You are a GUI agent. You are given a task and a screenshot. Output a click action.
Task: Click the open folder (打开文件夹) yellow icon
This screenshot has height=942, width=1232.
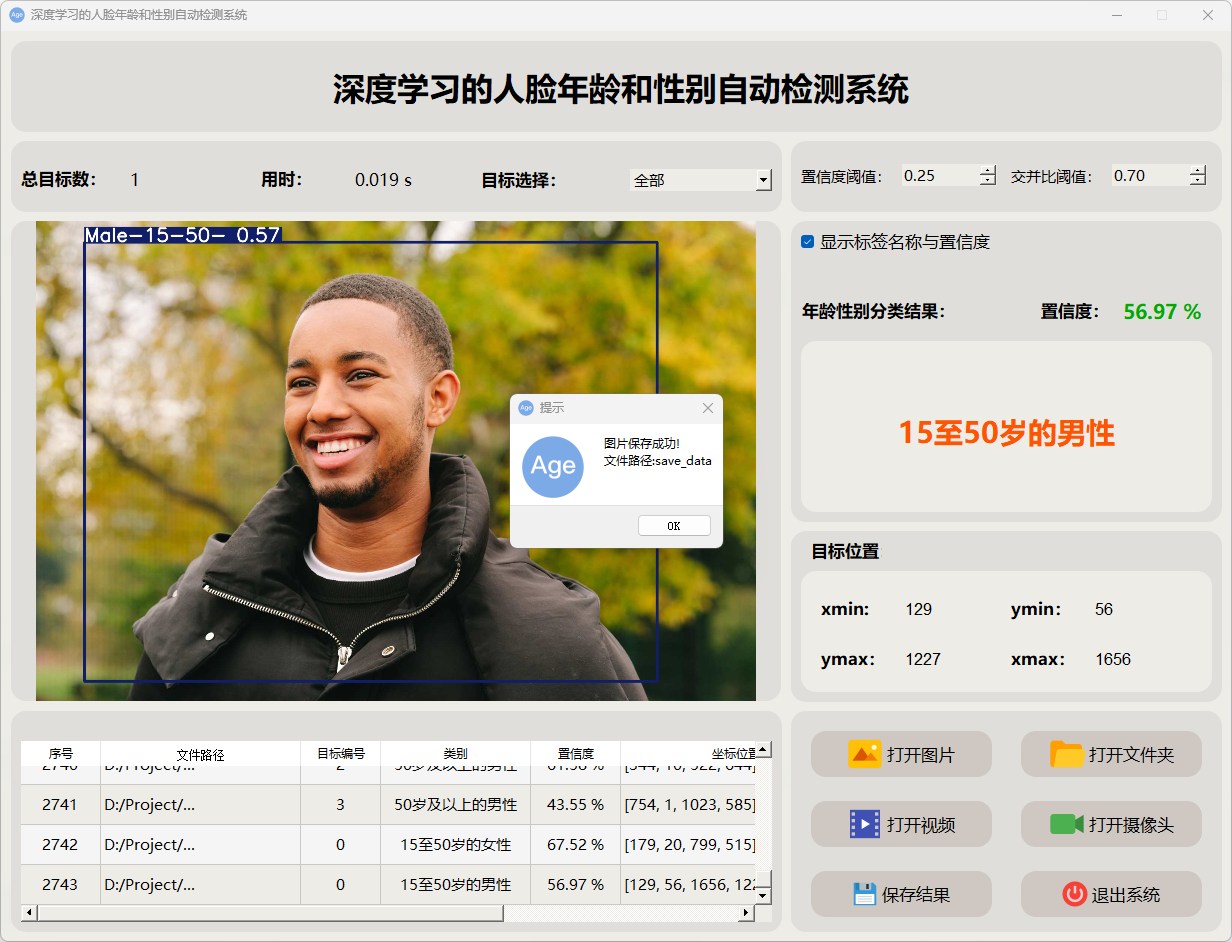1067,754
